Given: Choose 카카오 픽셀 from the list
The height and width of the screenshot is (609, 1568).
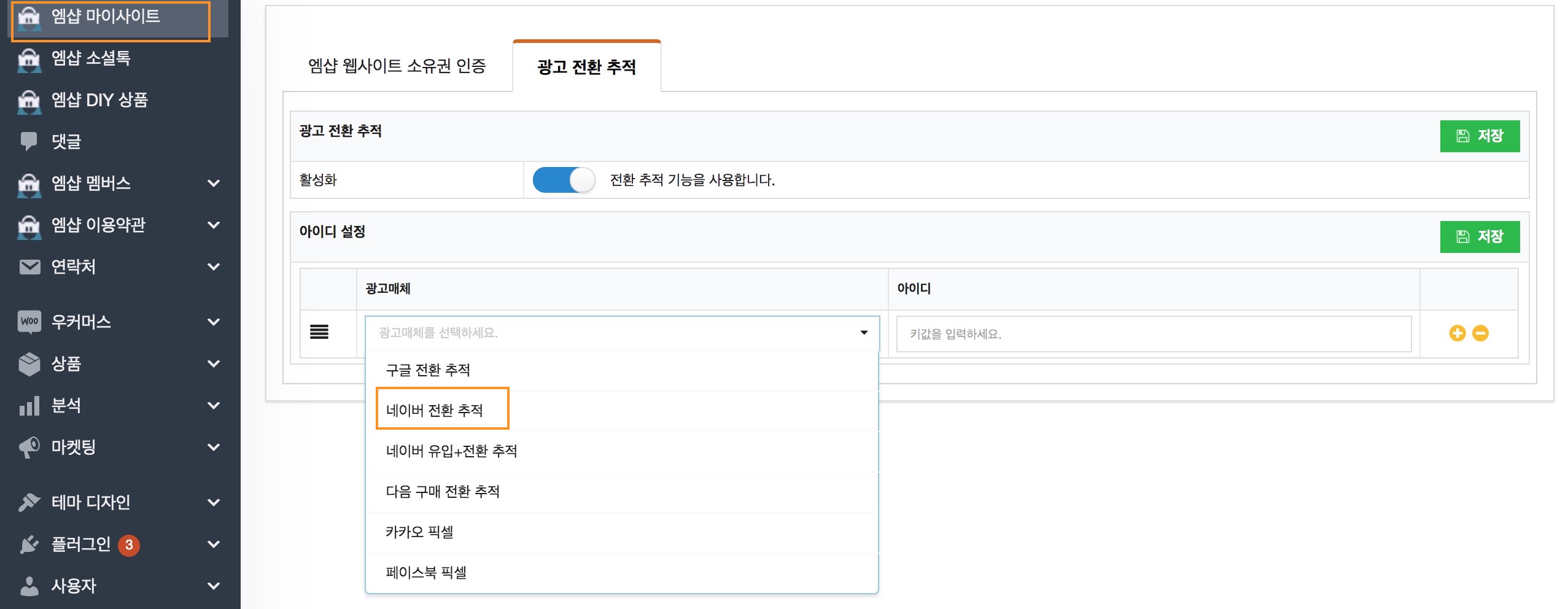Looking at the screenshot, I should (x=419, y=532).
